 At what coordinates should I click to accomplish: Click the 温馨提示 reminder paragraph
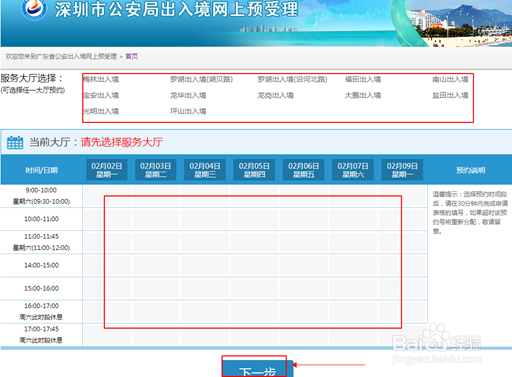pyautogui.click(x=470, y=213)
